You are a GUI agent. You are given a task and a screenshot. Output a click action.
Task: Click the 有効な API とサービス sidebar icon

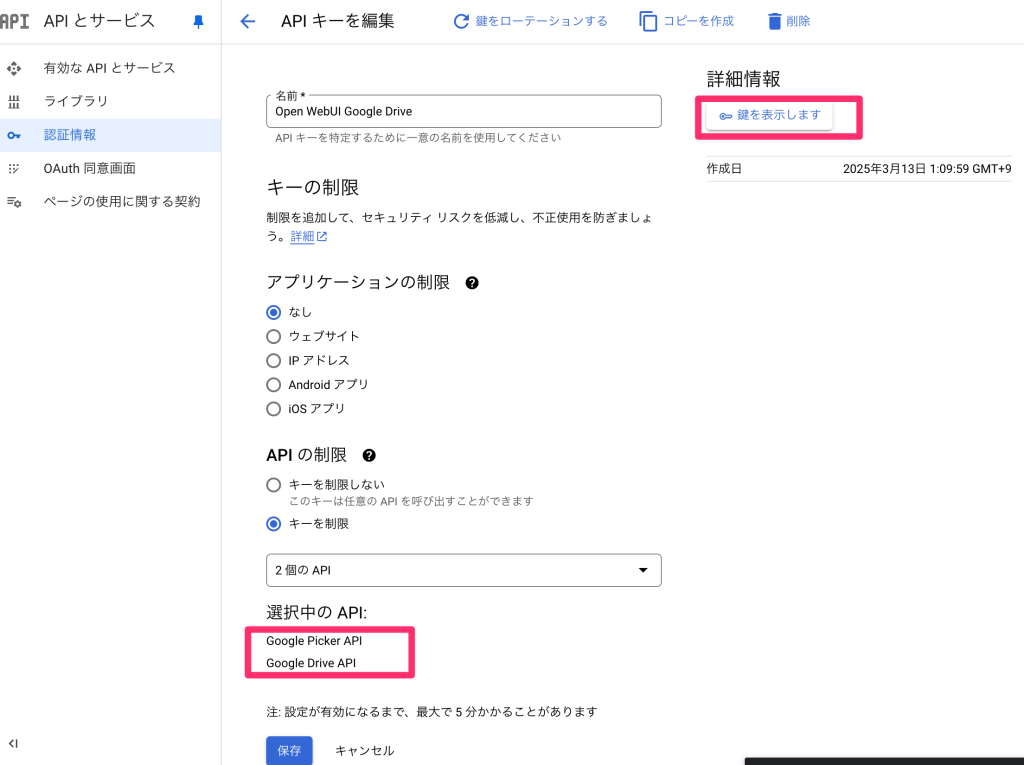[x=14, y=68]
